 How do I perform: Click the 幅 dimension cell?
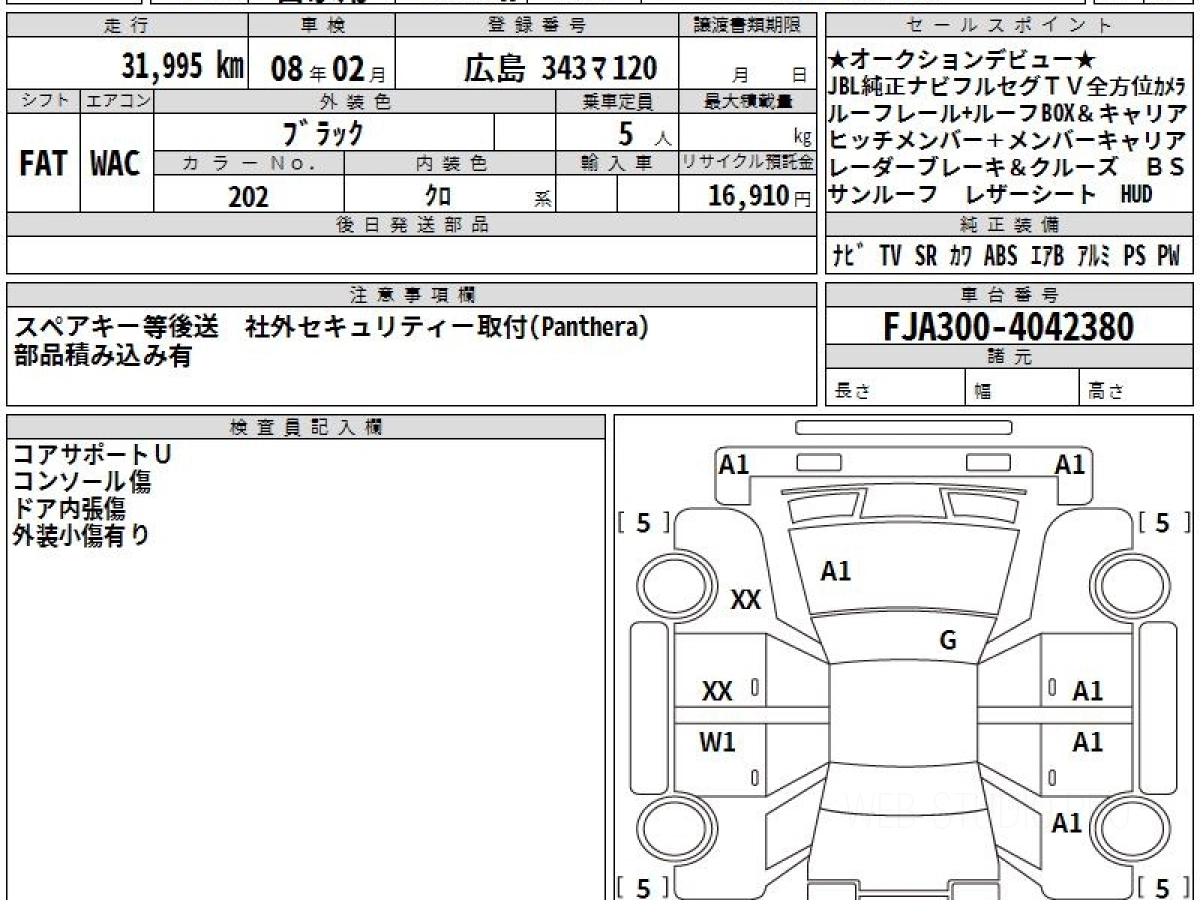tap(1023, 388)
